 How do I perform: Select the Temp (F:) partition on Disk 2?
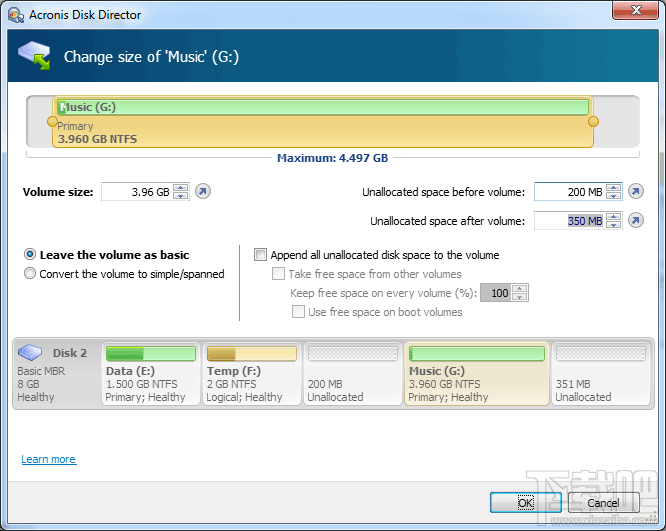pos(252,373)
